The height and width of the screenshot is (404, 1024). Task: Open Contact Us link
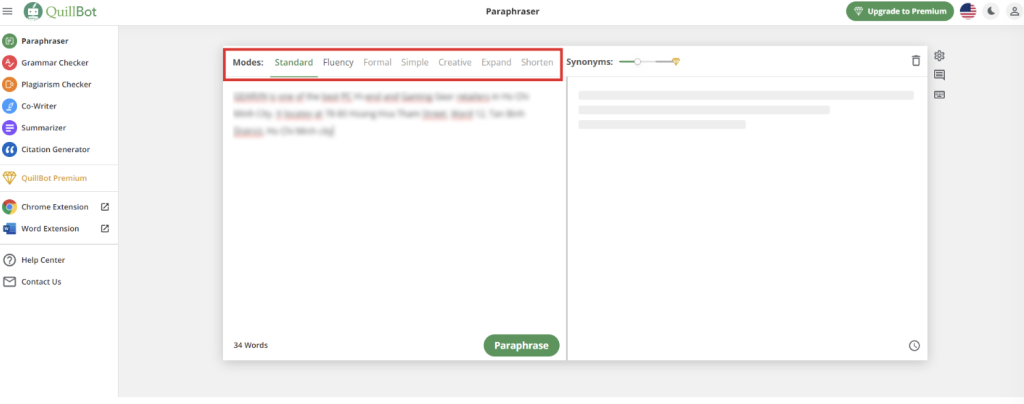click(41, 282)
